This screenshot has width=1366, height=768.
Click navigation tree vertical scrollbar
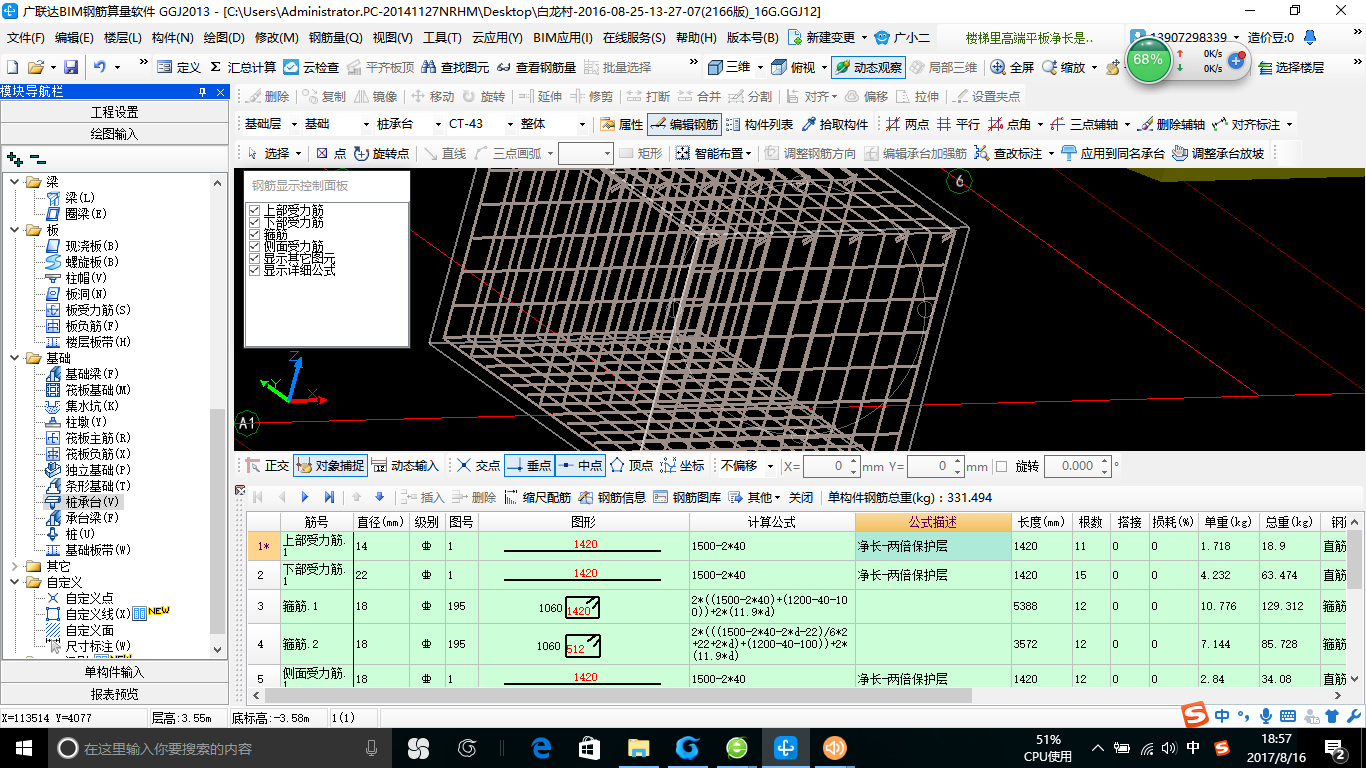tap(218, 520)
